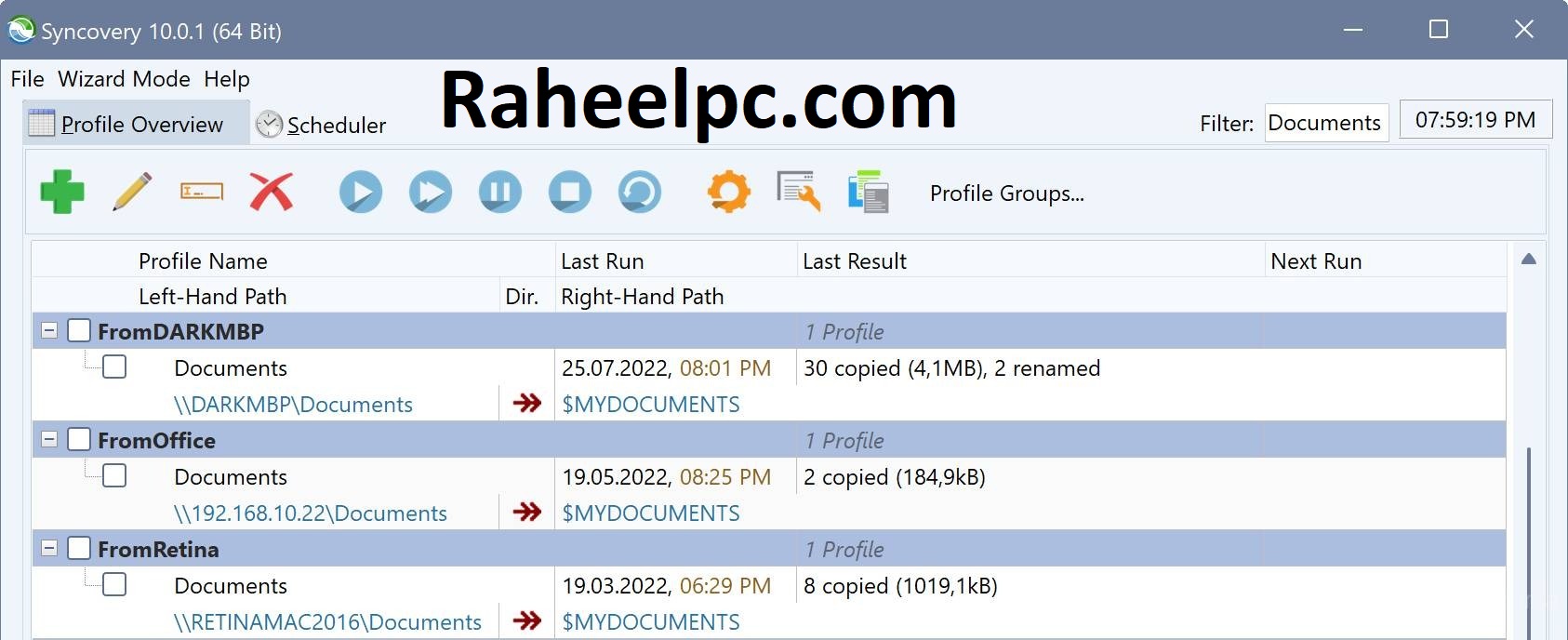Viewport: 1568px width, 640px height.
Task: Open program settings via the orange gear
Action: 729,193
